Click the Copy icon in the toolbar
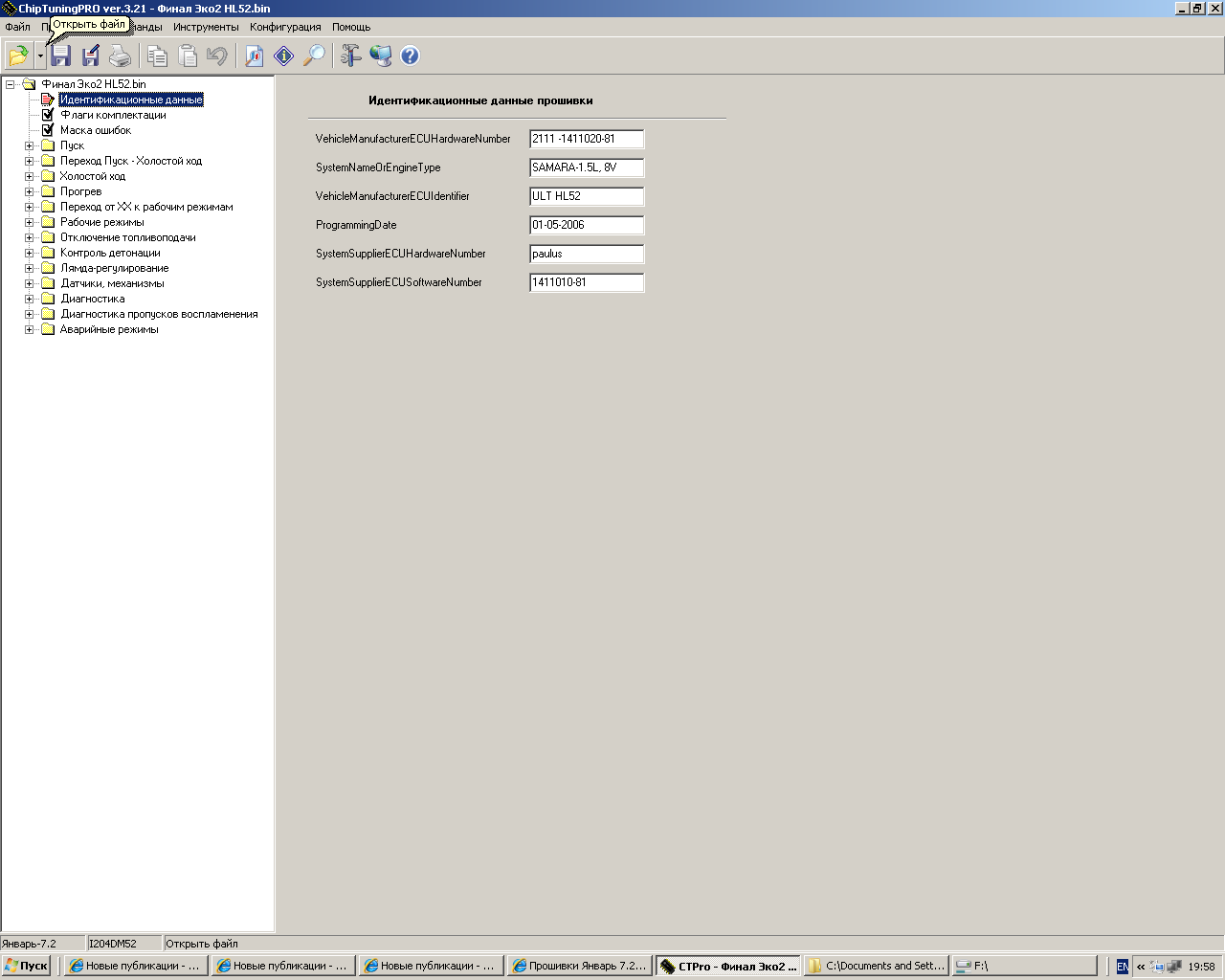 point(157,56)
